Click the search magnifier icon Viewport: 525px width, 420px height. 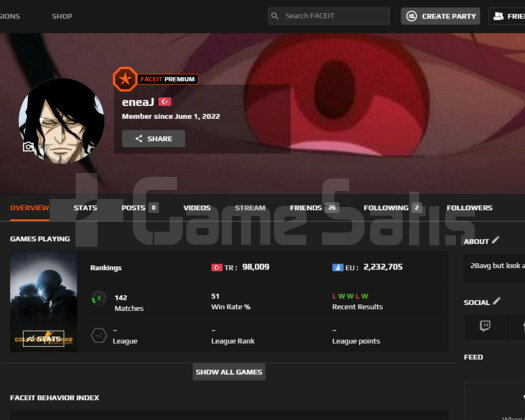click(275, 16)
